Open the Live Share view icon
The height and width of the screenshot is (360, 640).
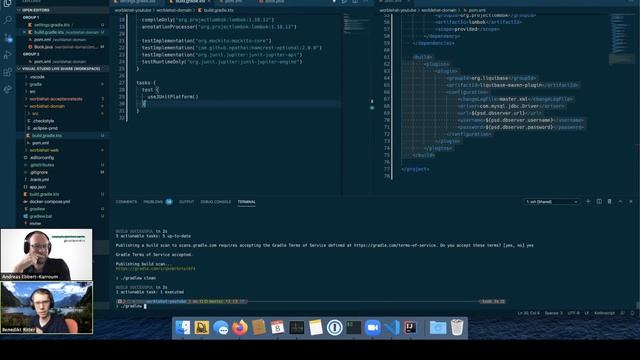click(7, 89)
